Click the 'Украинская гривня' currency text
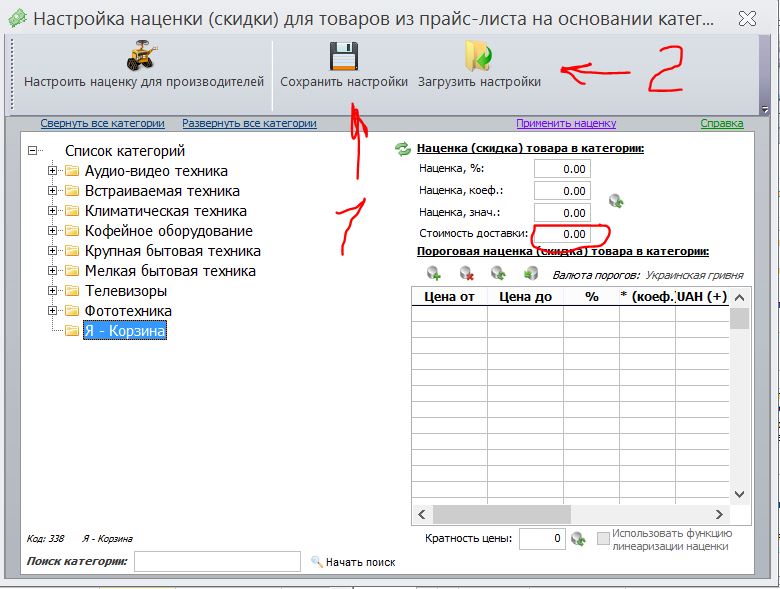The image size is (780, 589). coord(694,275)
